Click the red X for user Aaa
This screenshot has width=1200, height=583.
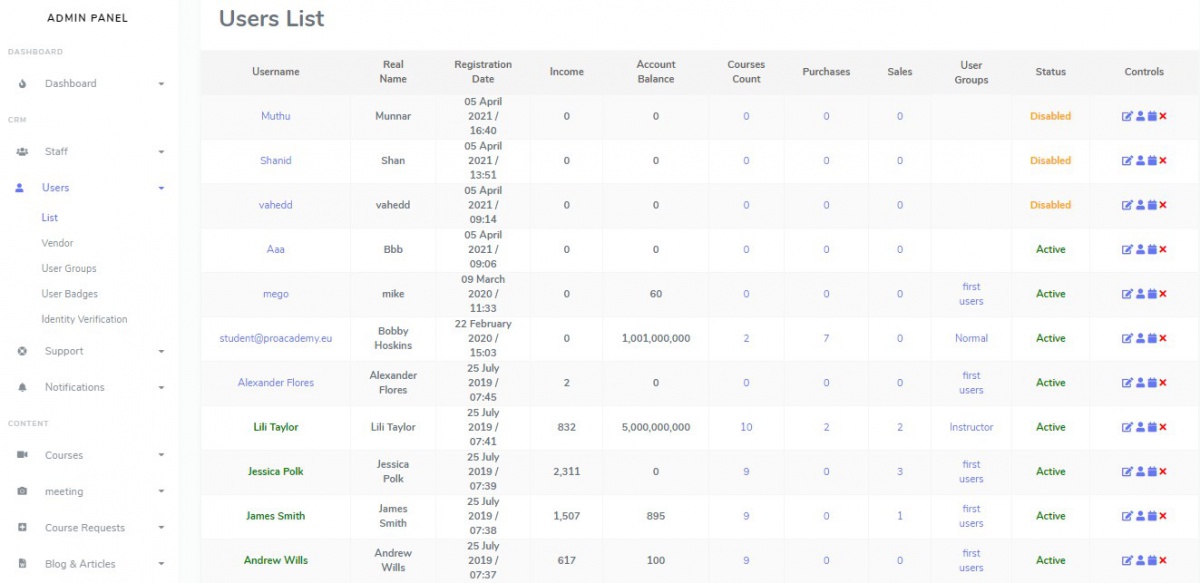[x=1163, y=250]
